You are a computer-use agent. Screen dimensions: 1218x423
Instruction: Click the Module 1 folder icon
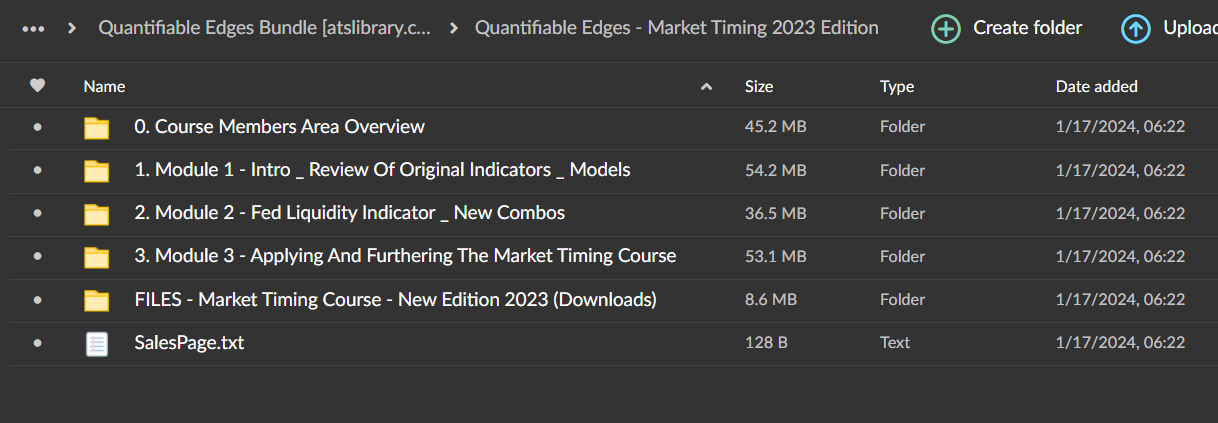pyautogui.click(x=96, y=170)
